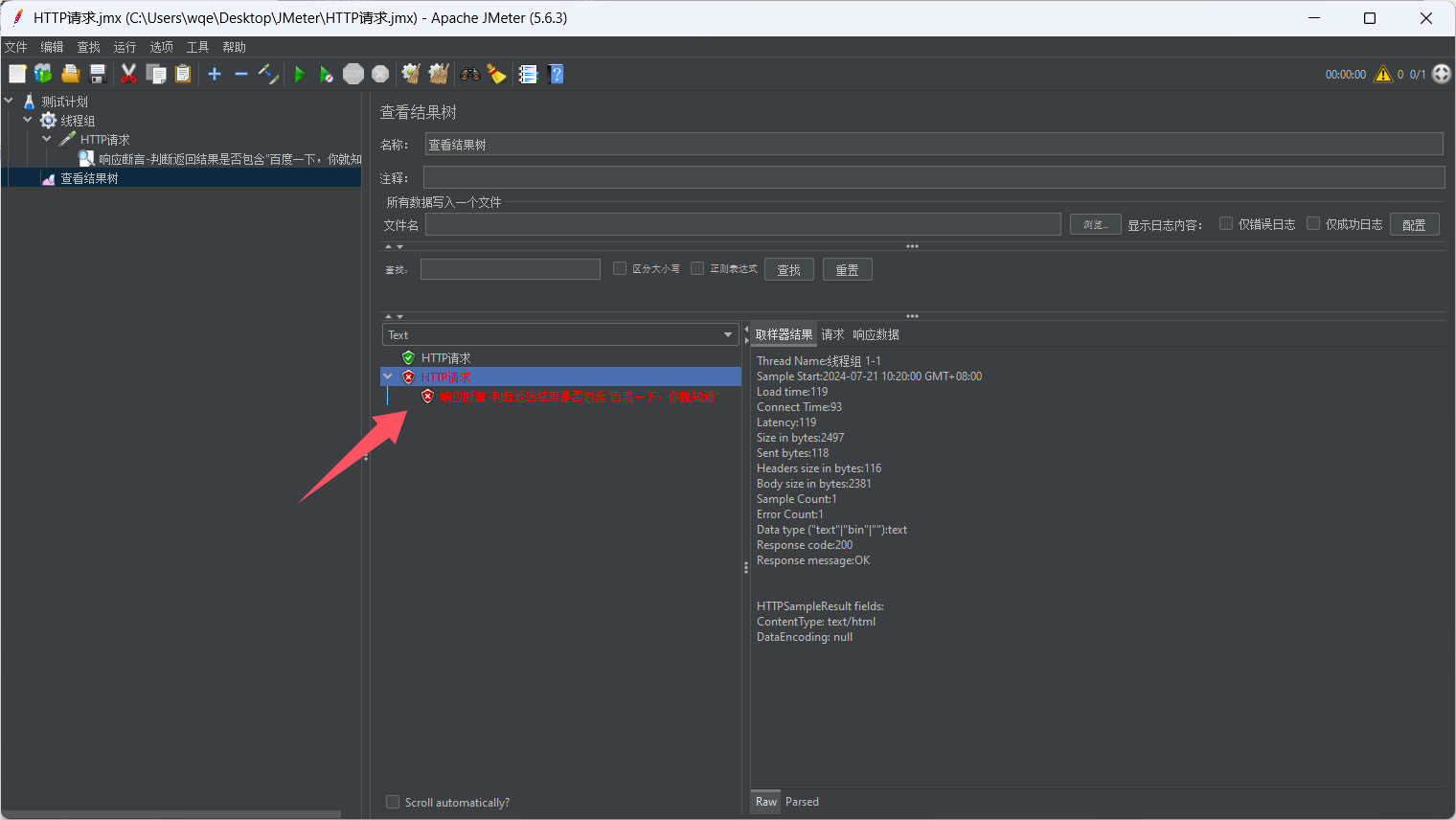Open the 帮助 menu
1456x820 pixels.
[x=235, y=47]
